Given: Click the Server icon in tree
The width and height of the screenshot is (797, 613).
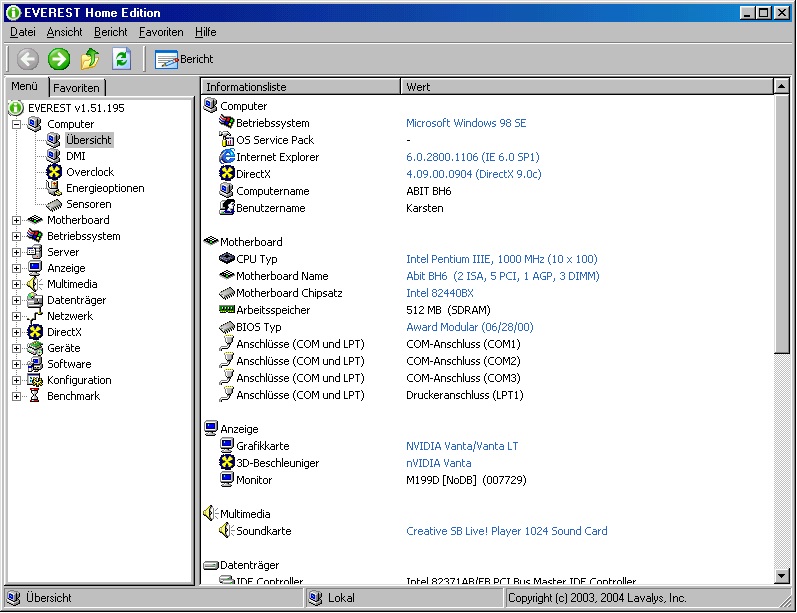Looking at the screenshot, I should (x=35, y=252).
